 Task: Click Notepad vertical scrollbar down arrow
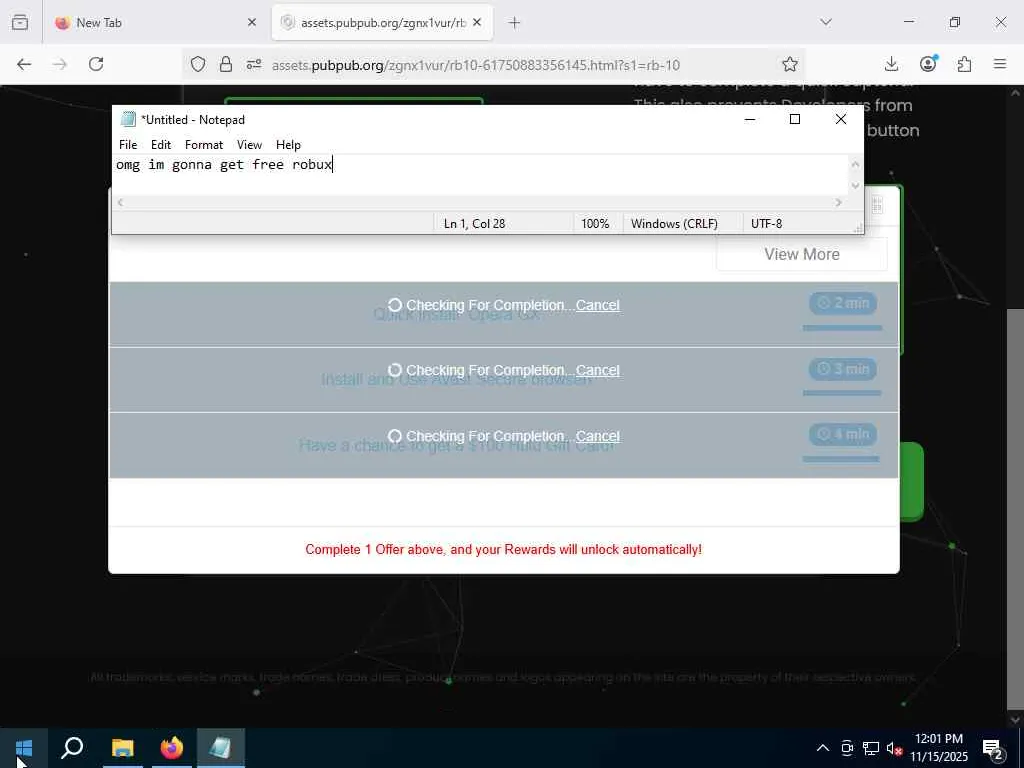856,186
